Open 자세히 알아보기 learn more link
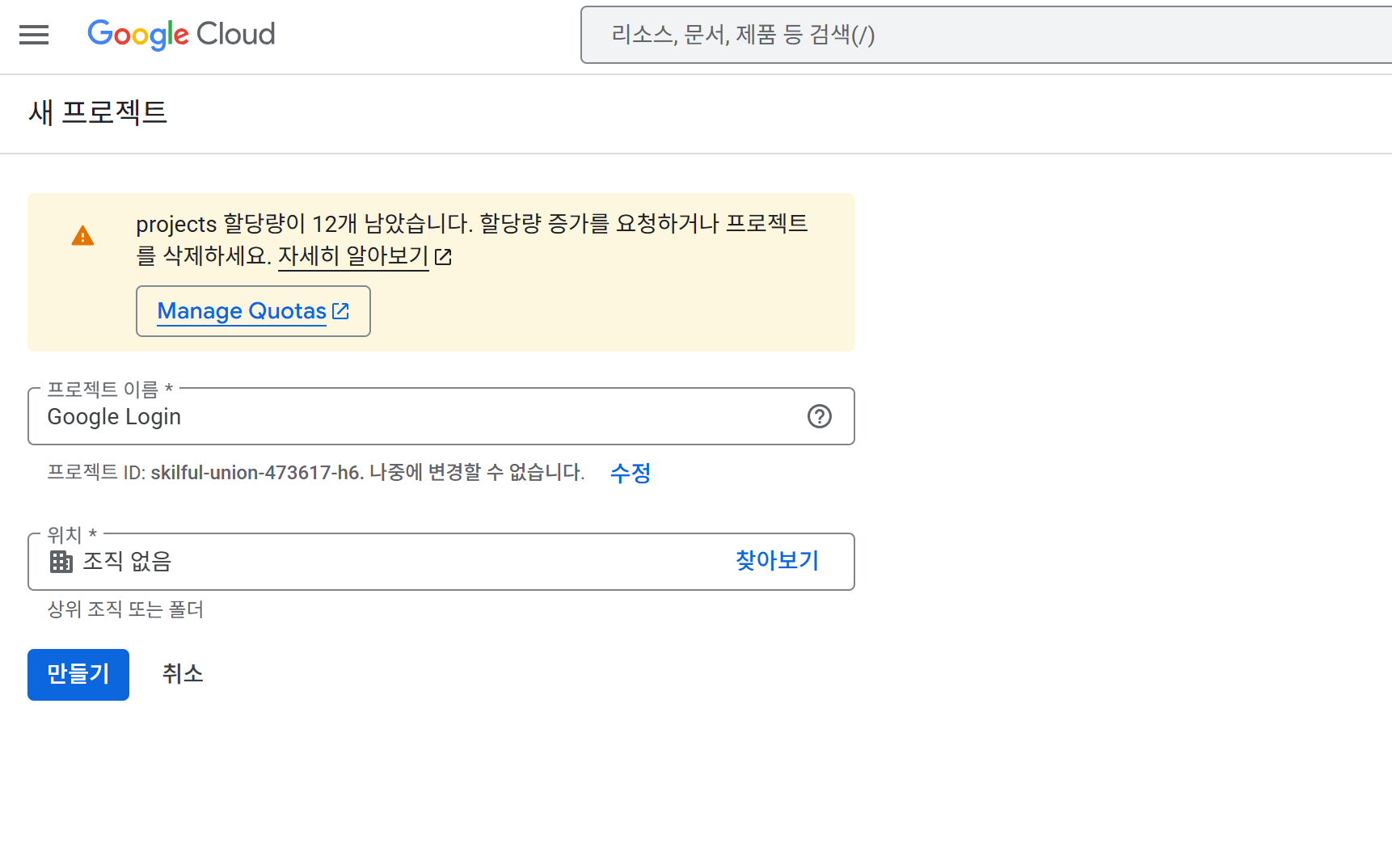The height and width of the screenshot is (868, 1392). click(352, 256)
